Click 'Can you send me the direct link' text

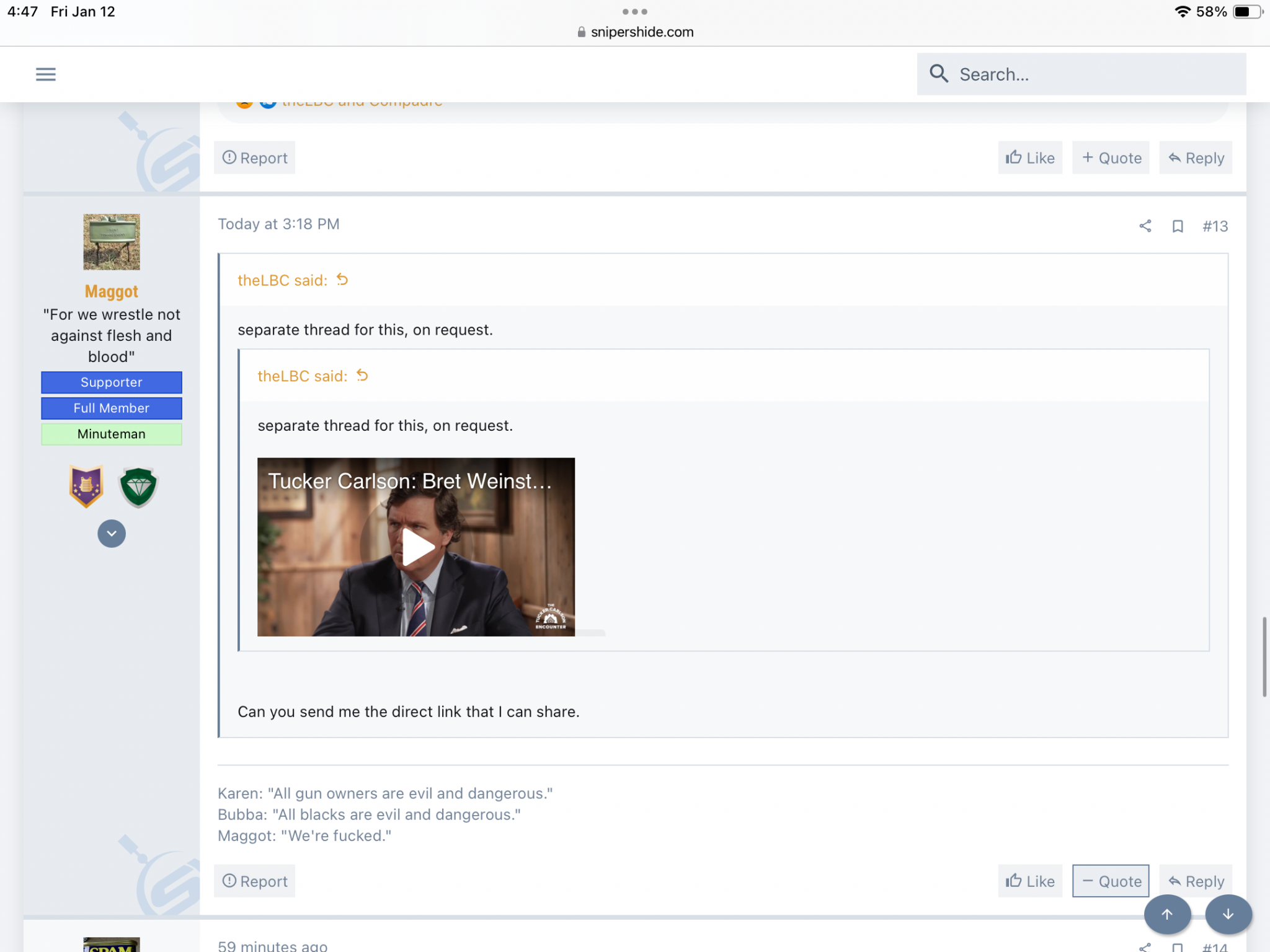pyautogui.click(x=409, y=712)
